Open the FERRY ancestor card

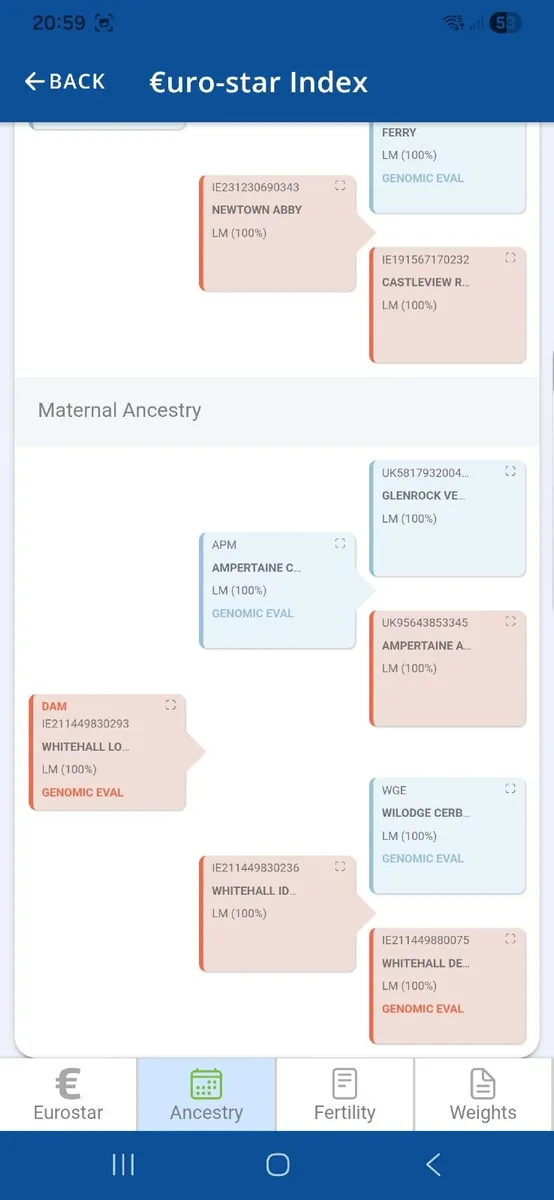(x=448, y=167)
